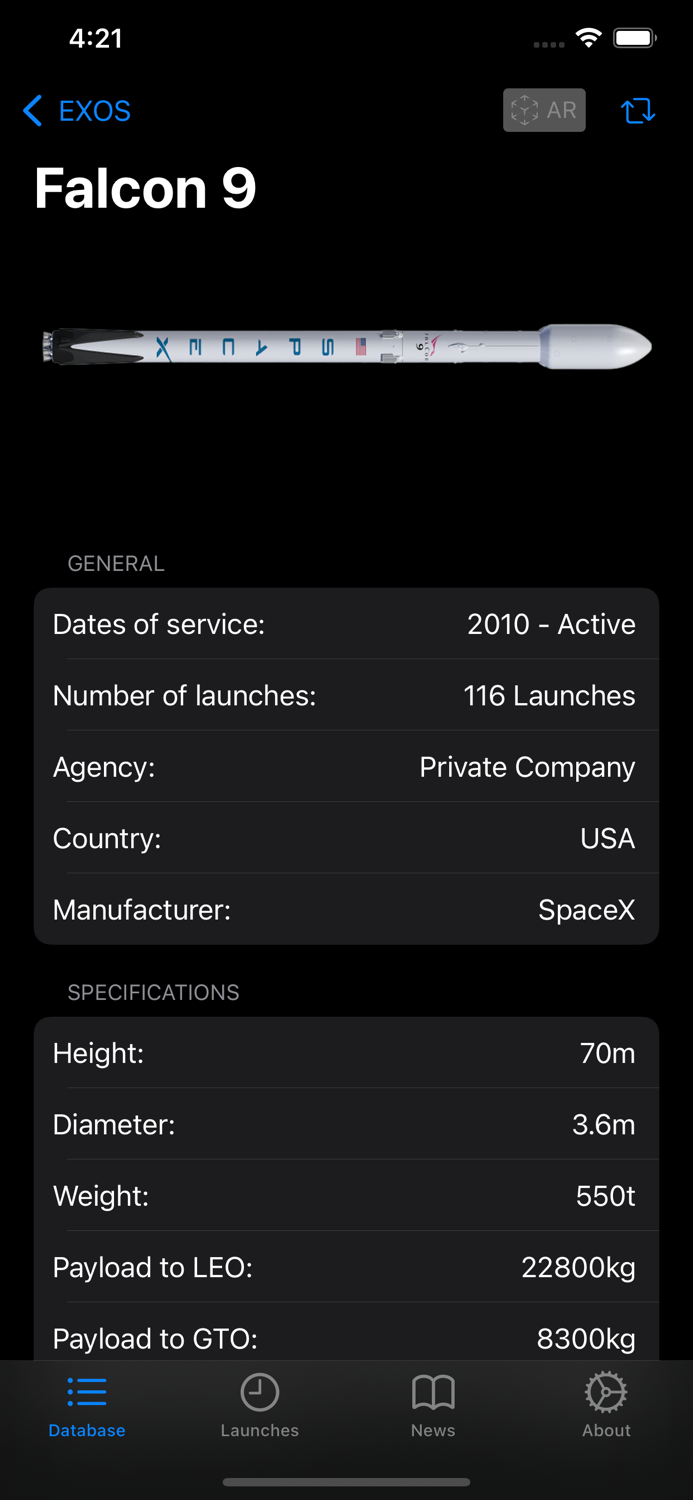Open the AR view button
The image size is (693, 1500).
(544, 110)
